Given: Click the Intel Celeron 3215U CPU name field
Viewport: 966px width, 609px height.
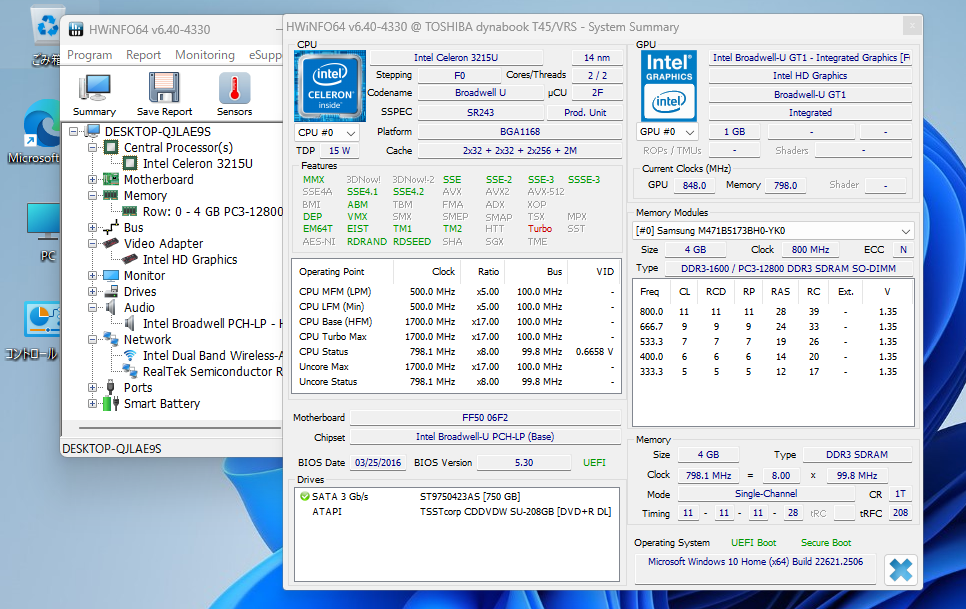Looking at the screenshot, I should coord(456,58).
